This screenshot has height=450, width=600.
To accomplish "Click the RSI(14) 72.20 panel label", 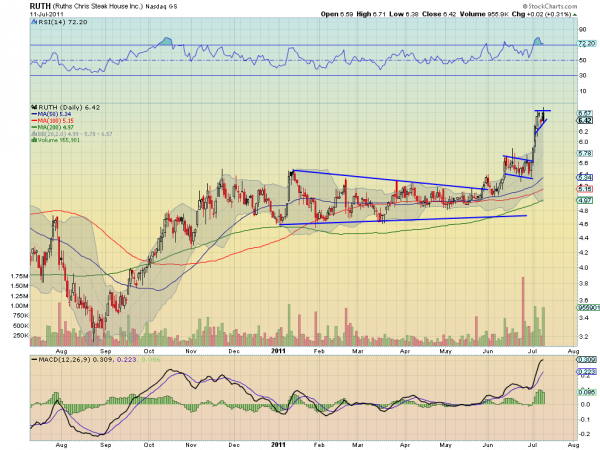I will coord(62,22).
